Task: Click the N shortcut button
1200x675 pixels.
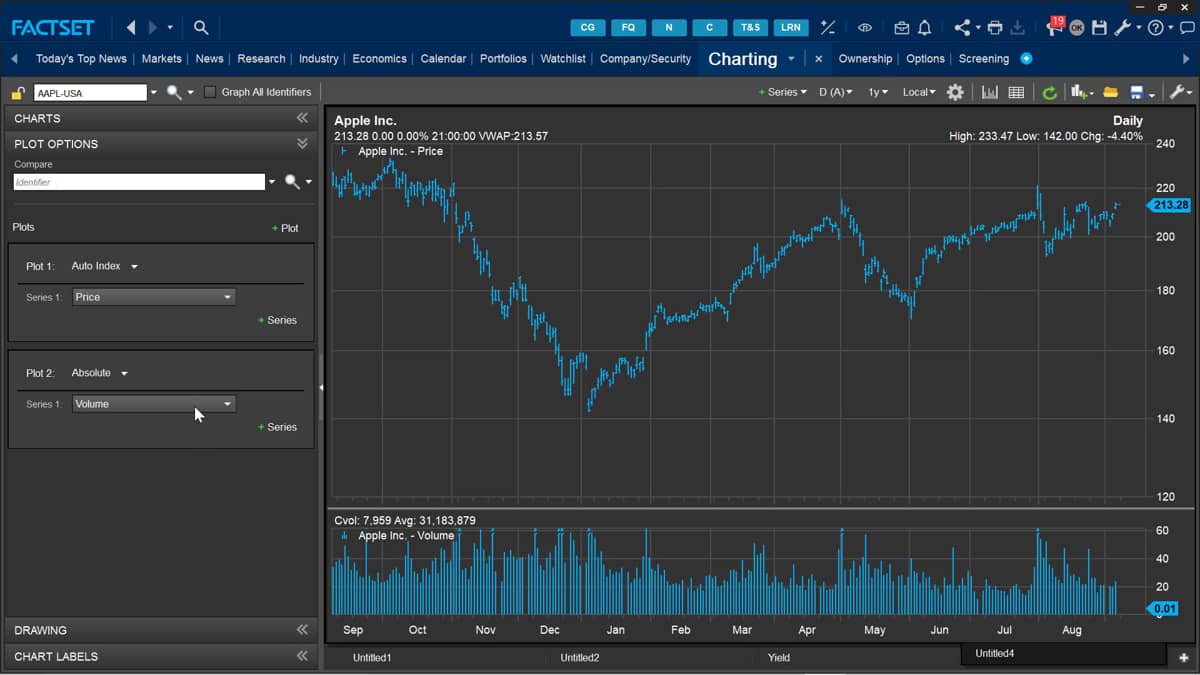Action: click(x=669, y=28)
